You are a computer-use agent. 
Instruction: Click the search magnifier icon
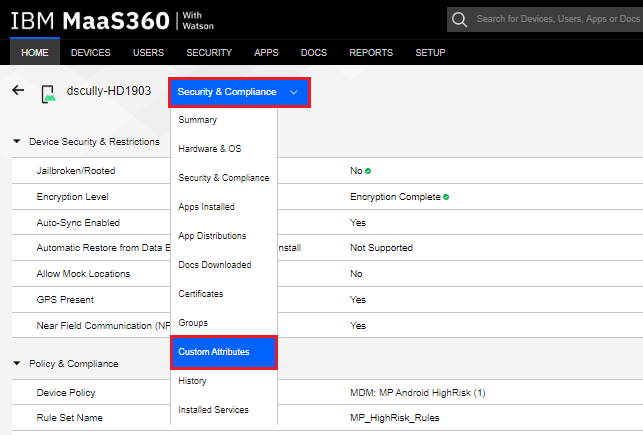[459, 19]
